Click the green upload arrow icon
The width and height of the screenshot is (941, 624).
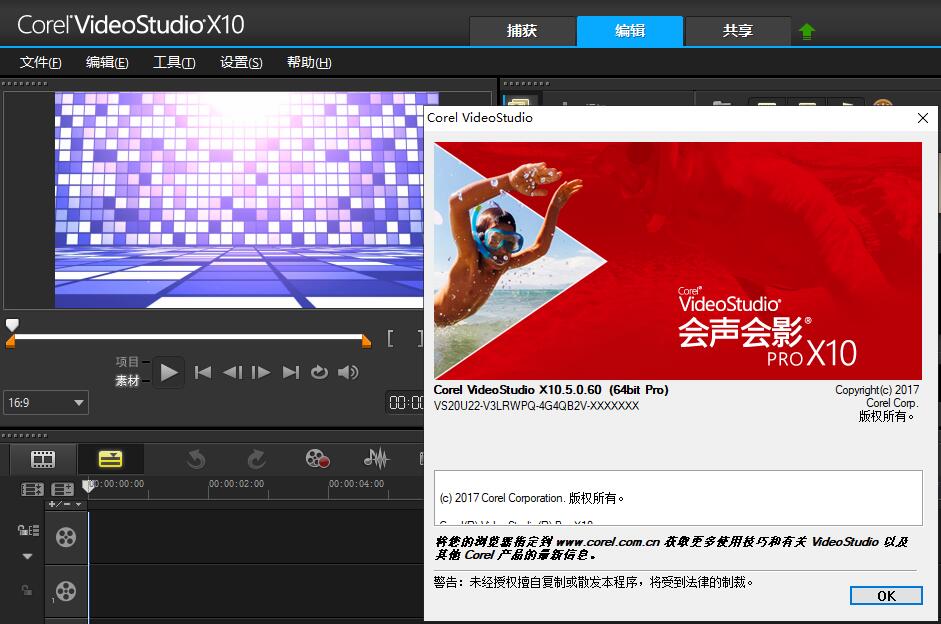coord(807,31)
